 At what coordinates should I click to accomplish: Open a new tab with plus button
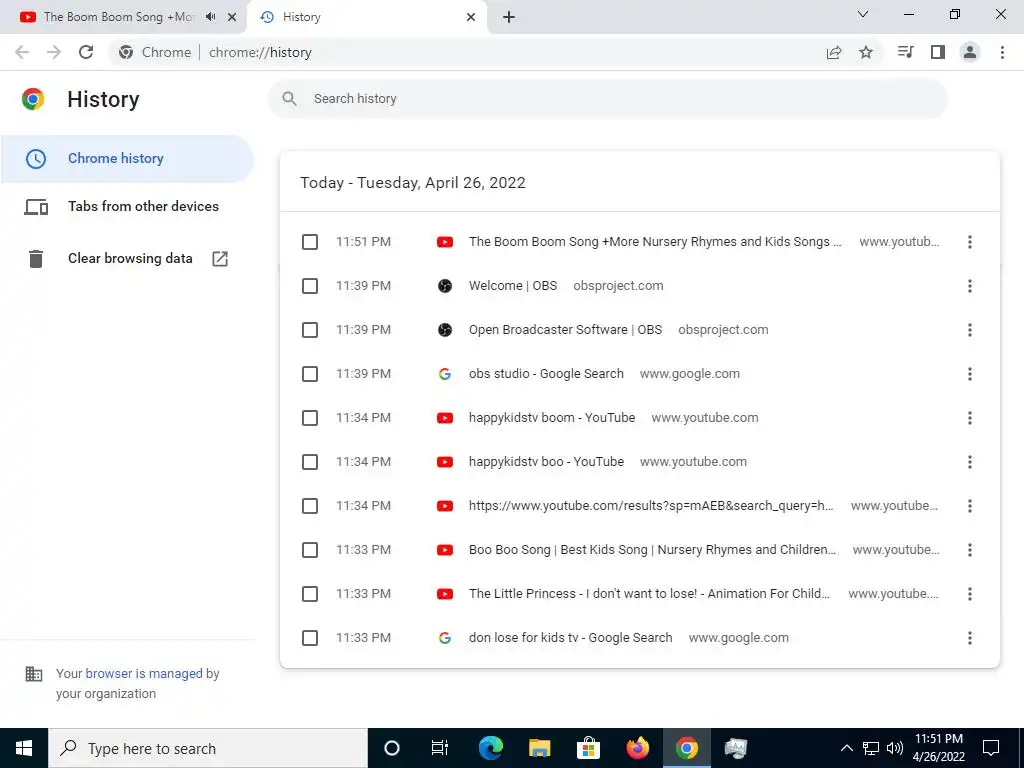pos(509,17)
